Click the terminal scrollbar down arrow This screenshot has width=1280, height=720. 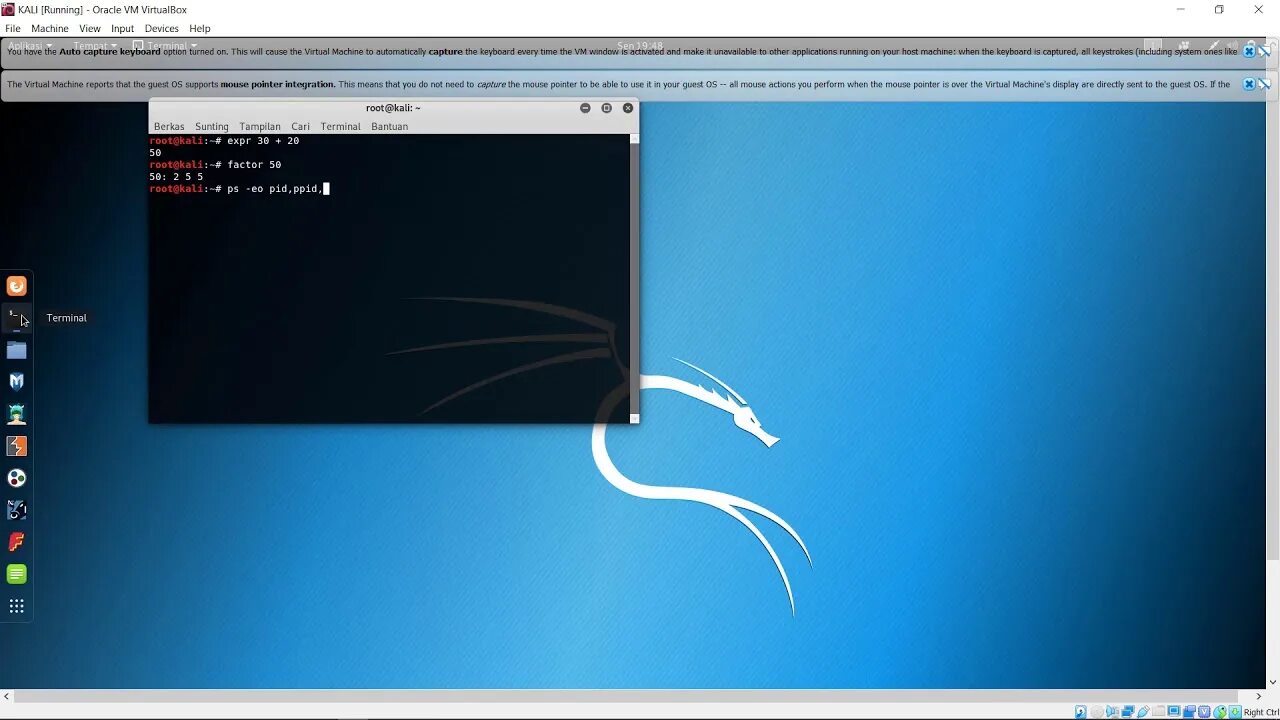634,418
